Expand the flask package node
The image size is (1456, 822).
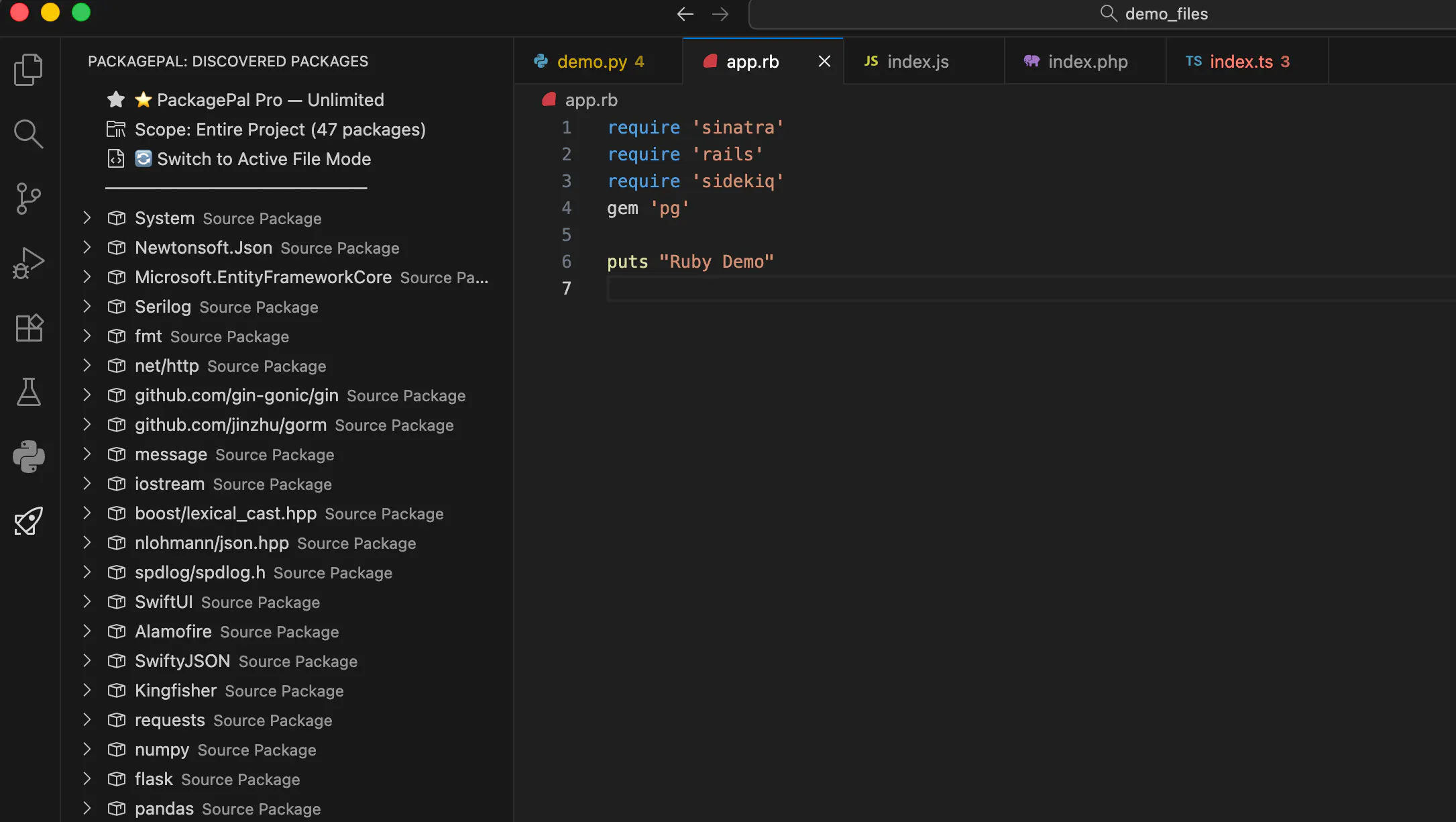[87, 779]
